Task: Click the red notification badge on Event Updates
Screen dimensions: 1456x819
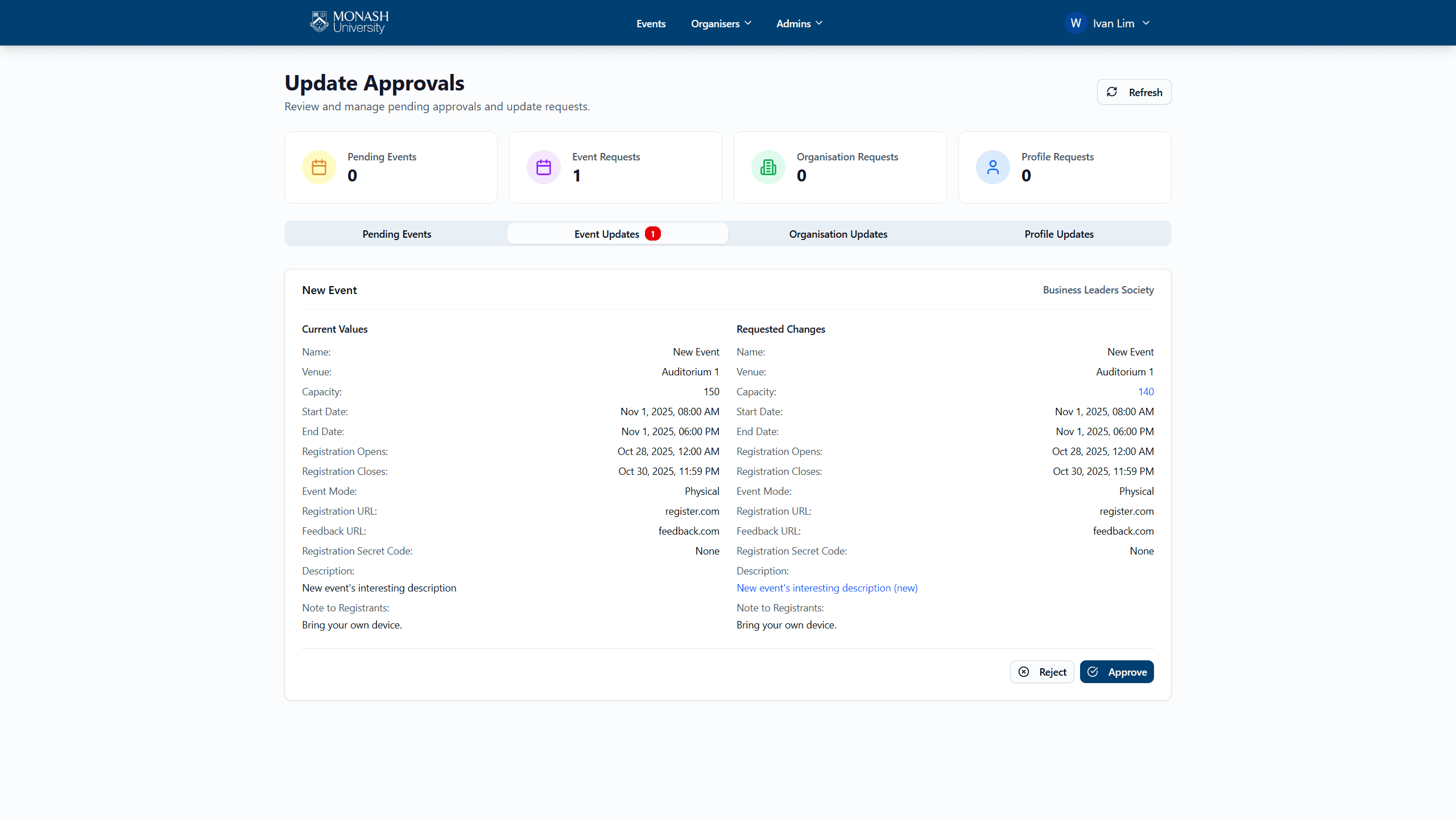Action: pos(653,234)
